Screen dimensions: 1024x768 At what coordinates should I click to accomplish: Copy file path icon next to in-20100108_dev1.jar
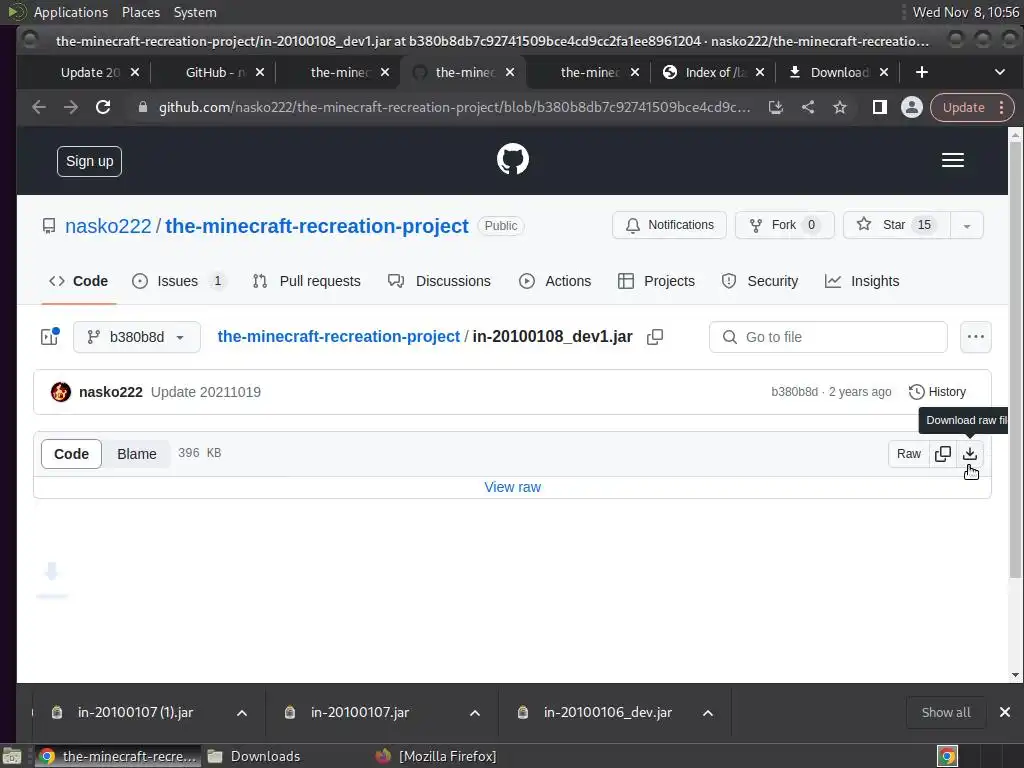[x=654, y=337]
